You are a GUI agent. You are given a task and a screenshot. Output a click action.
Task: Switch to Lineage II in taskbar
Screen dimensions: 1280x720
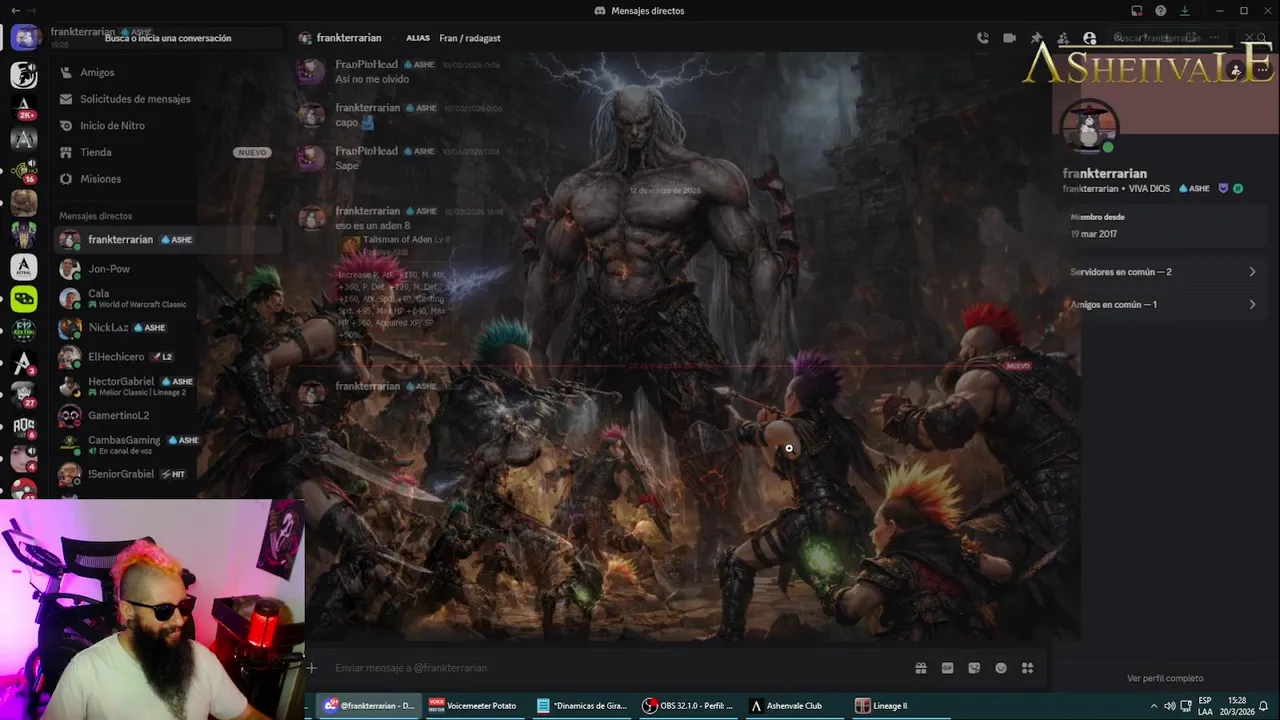[x=900, y=706]
